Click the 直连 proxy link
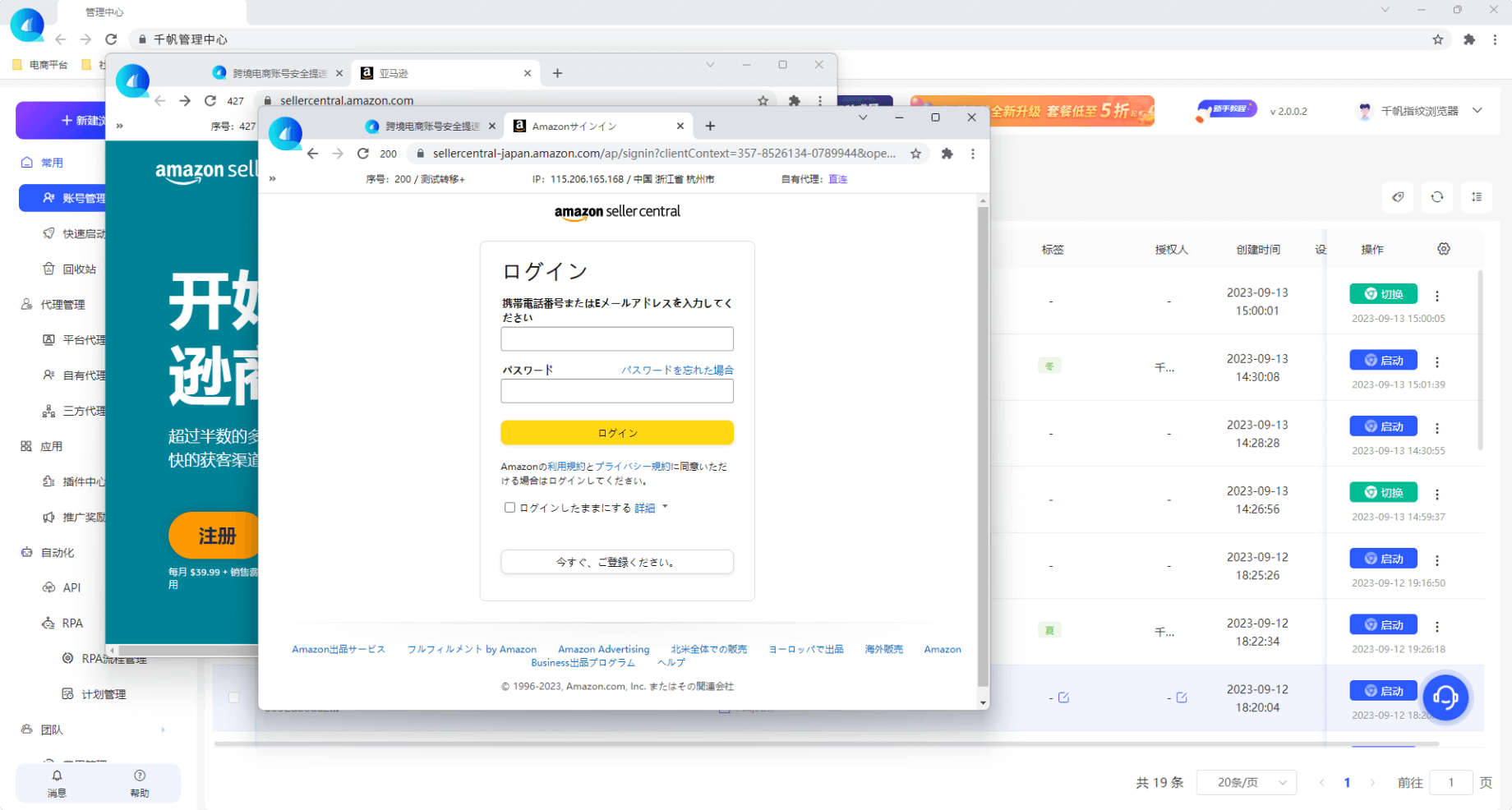 837,179
